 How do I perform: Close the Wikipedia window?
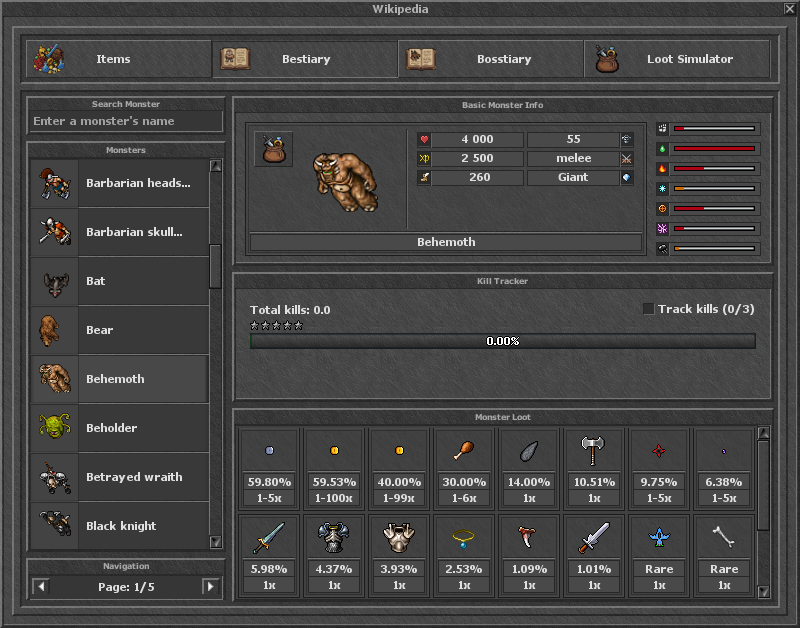coord(789,9)
